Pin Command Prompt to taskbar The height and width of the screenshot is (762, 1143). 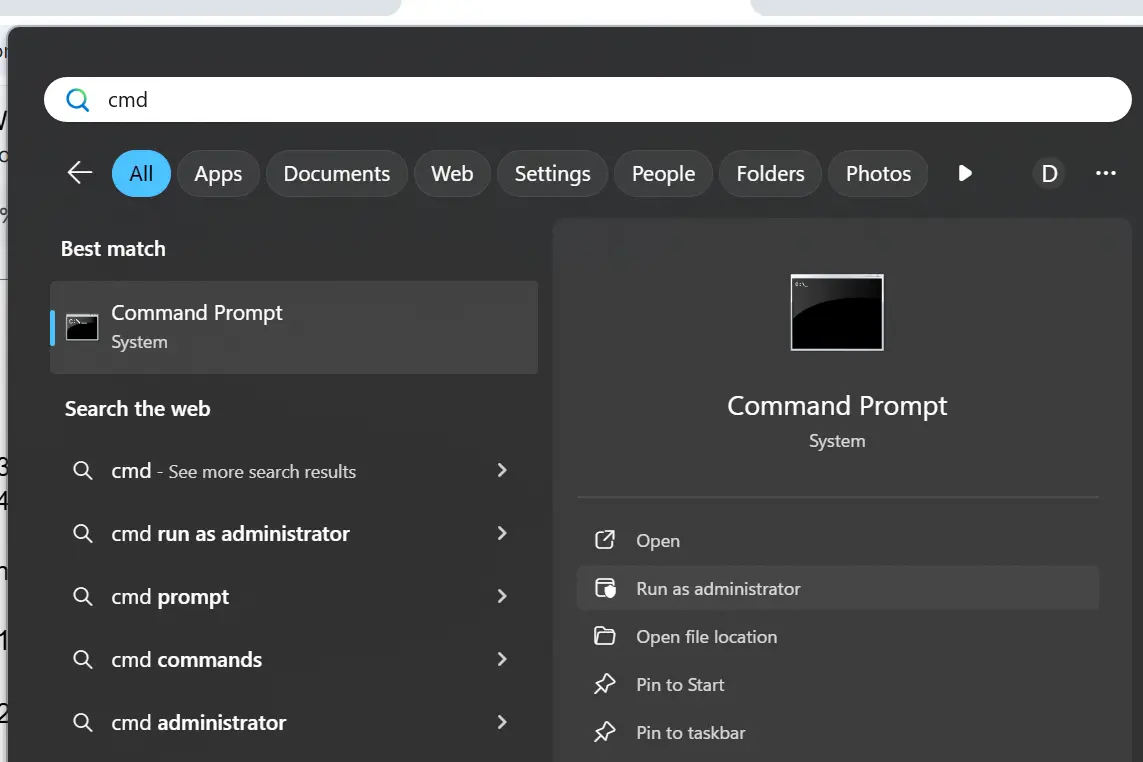[690, 733]
